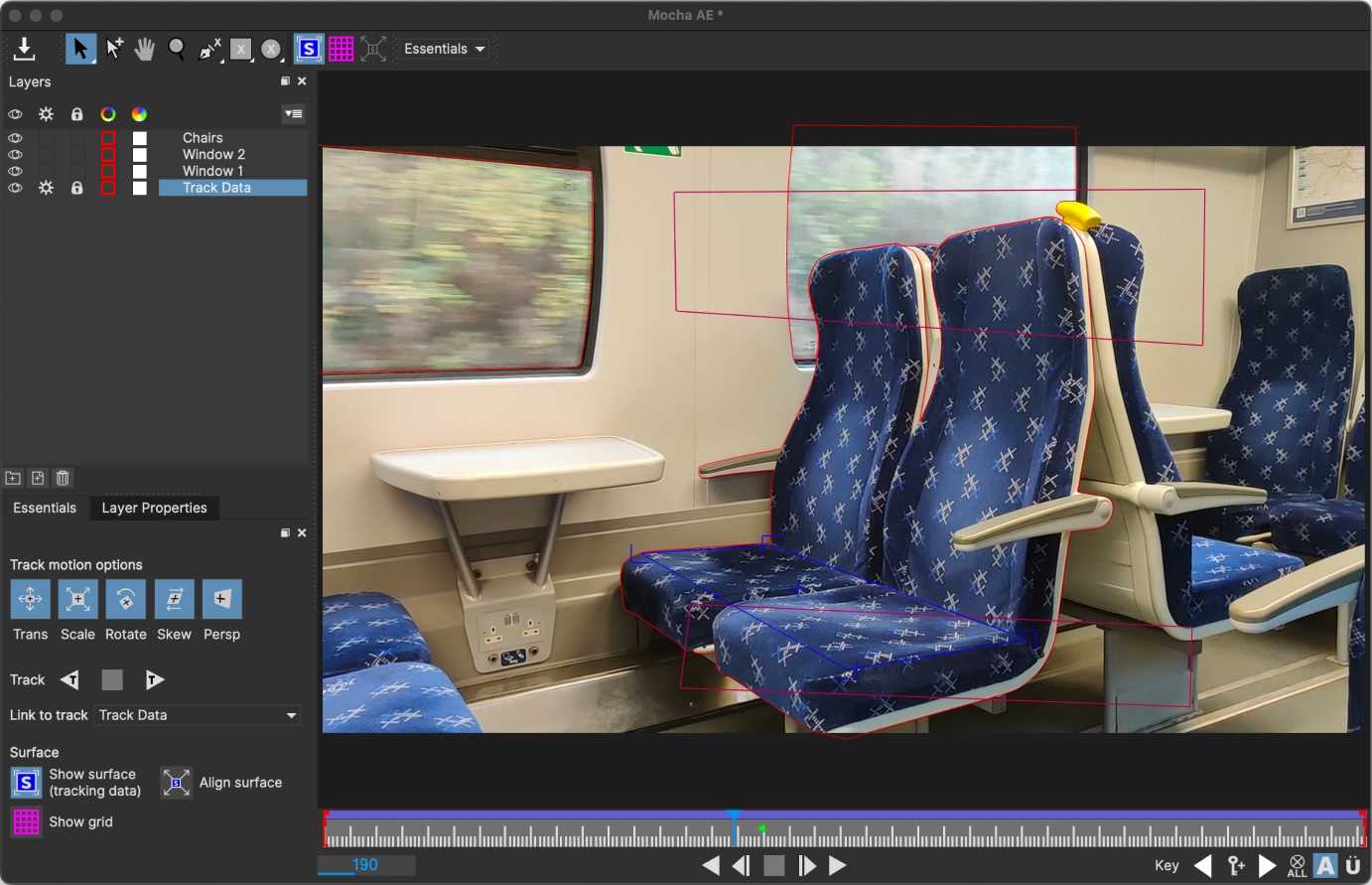
Task: Activate the Pan hand tool
Action: [145, 49]
